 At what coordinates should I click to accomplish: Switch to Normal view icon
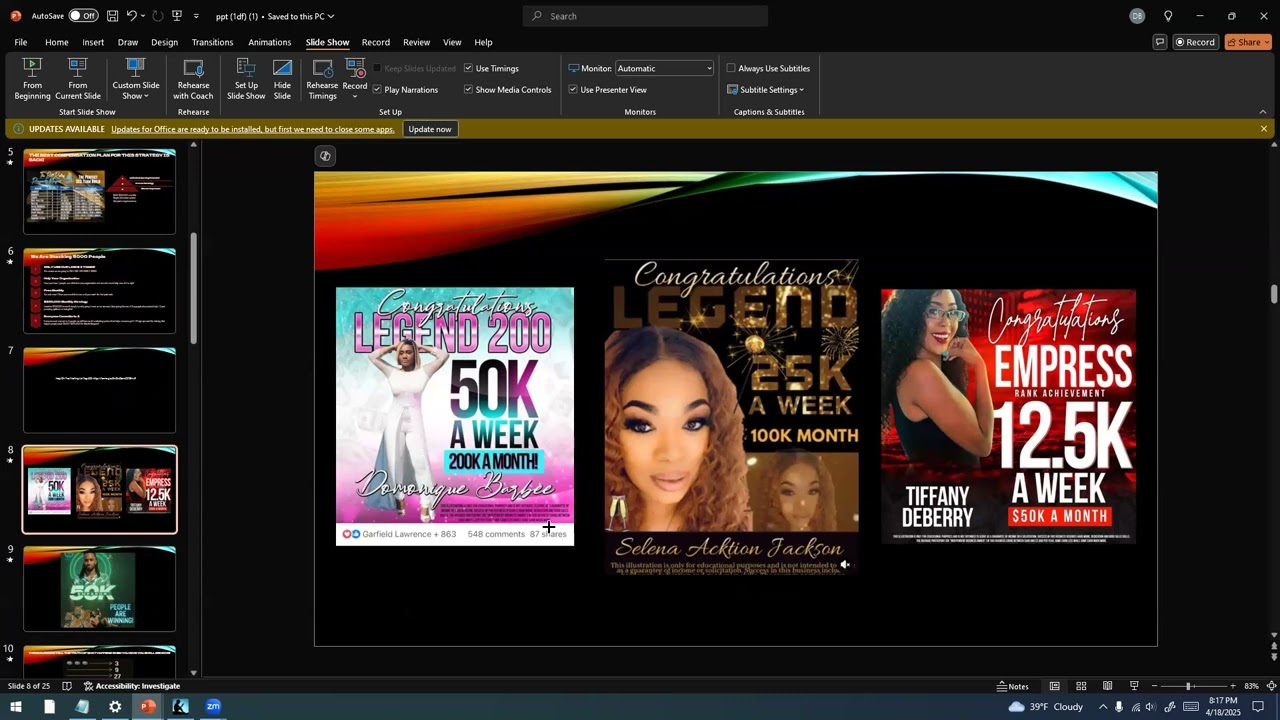pos(1054,686)
